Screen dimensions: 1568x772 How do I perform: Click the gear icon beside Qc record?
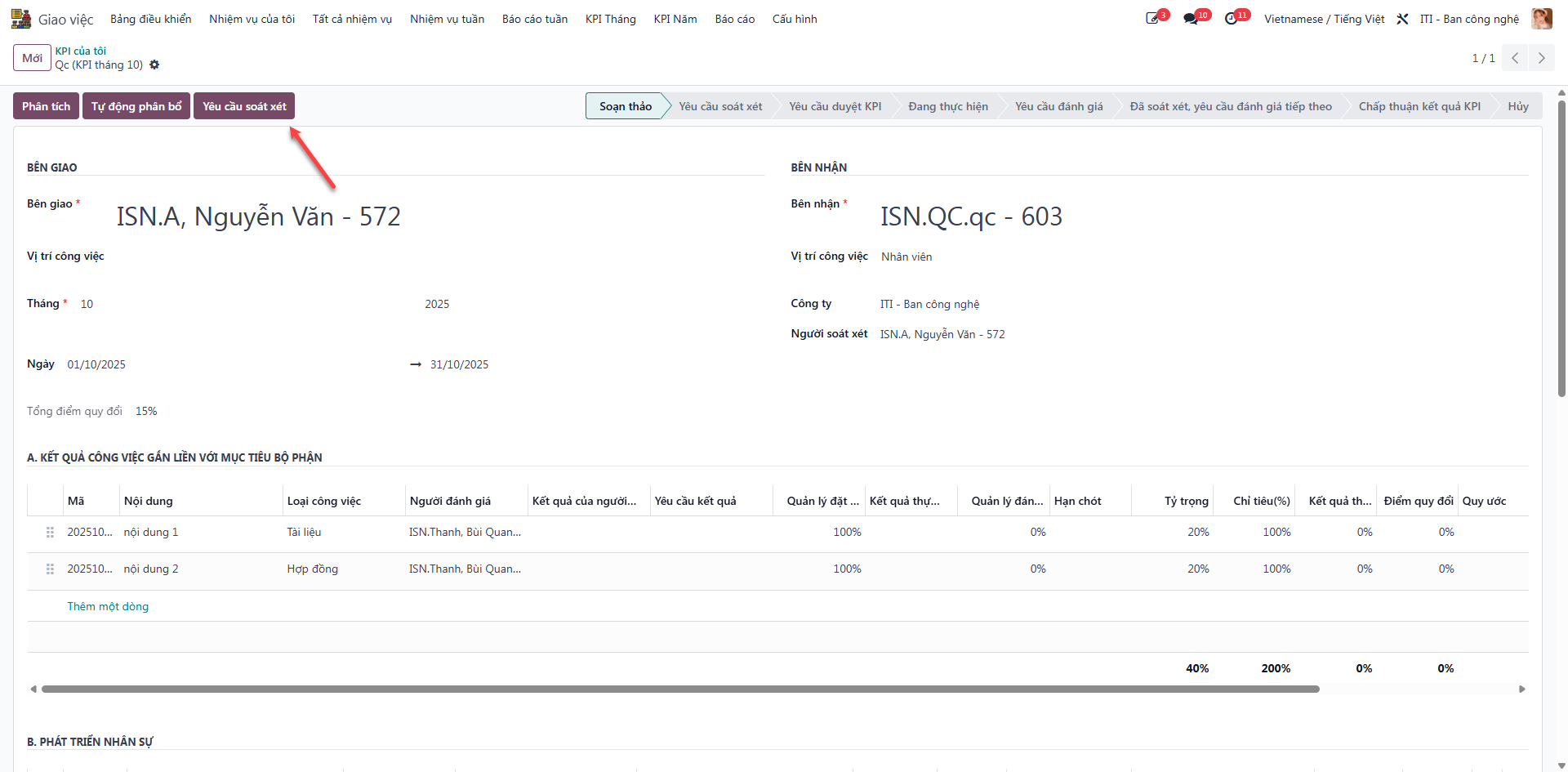click(154, 65)
